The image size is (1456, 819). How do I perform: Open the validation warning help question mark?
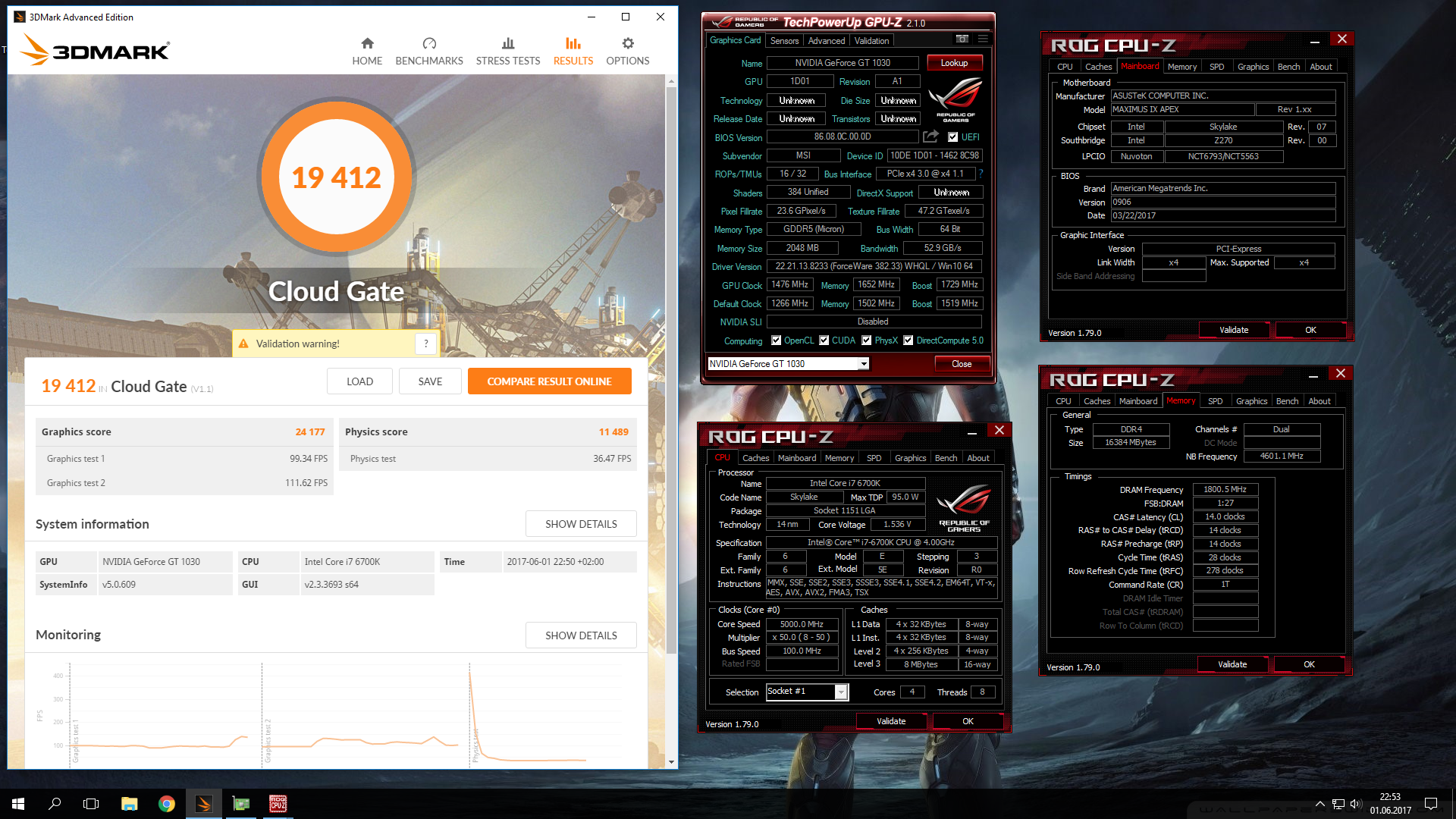426,344
